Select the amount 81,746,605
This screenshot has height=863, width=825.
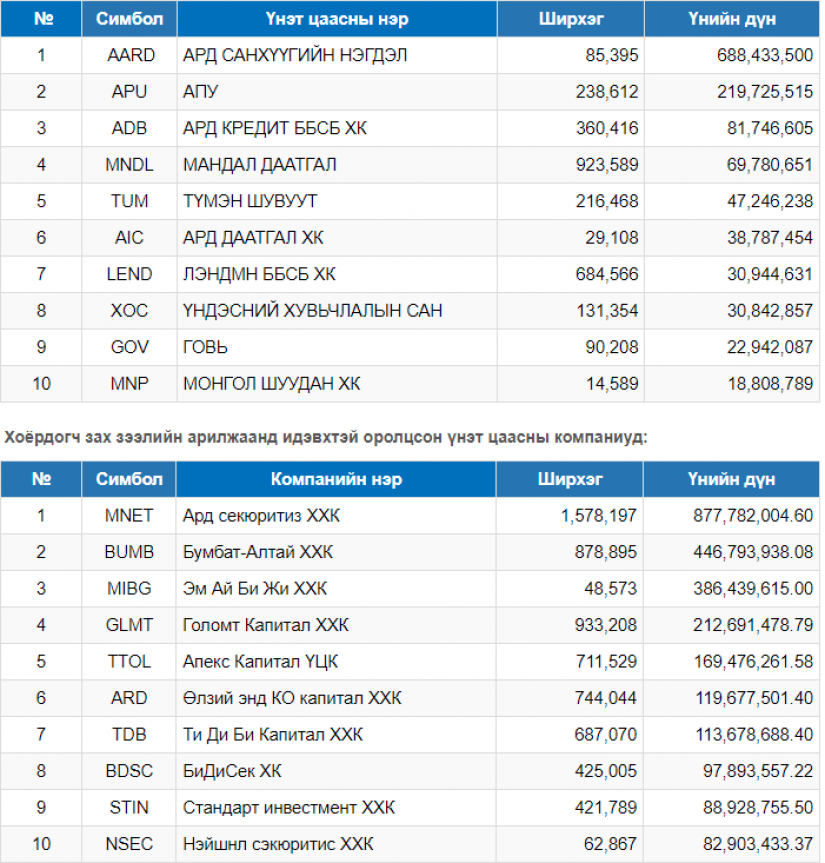[769, 128]
